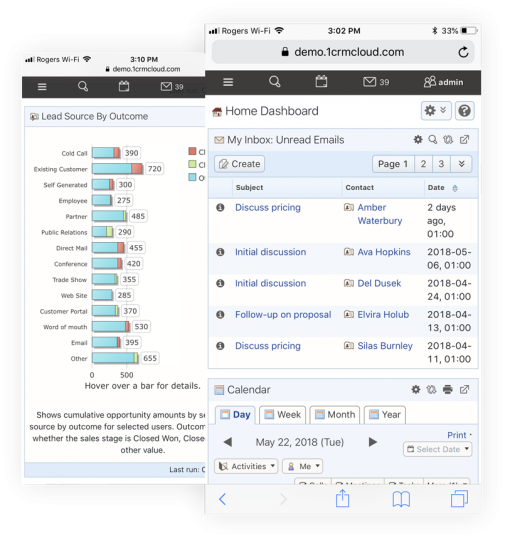Image resolution: width=505 pixels, height=538 pixels.
Task: Switch calendar to Year tab
Action: [x=385, y=414]
